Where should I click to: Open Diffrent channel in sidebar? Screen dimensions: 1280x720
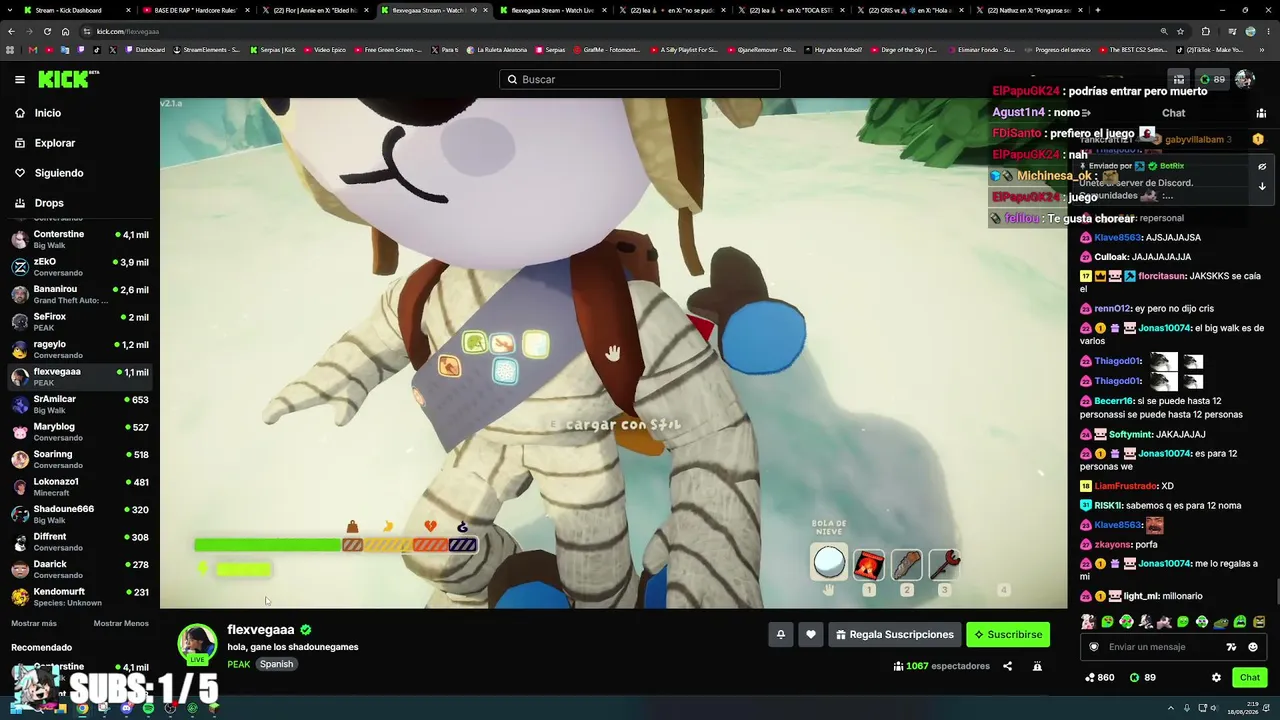point(80,542)
